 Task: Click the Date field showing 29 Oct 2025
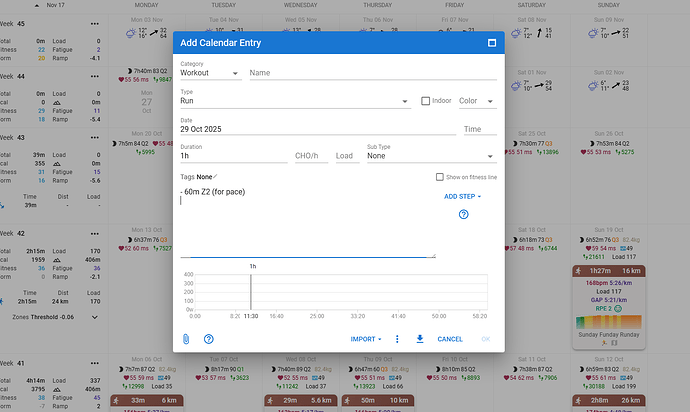[315, 129]
